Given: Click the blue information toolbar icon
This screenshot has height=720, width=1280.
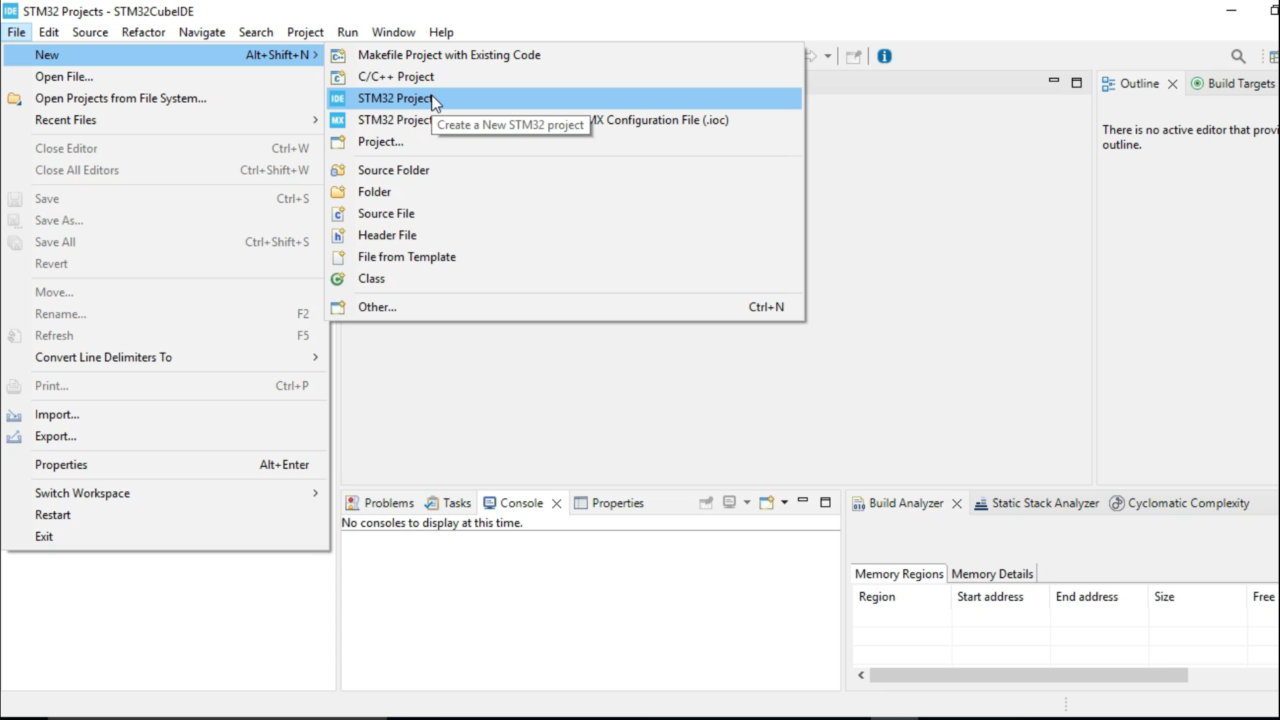Looking at the screenshot, I should (x=884, y=56).
